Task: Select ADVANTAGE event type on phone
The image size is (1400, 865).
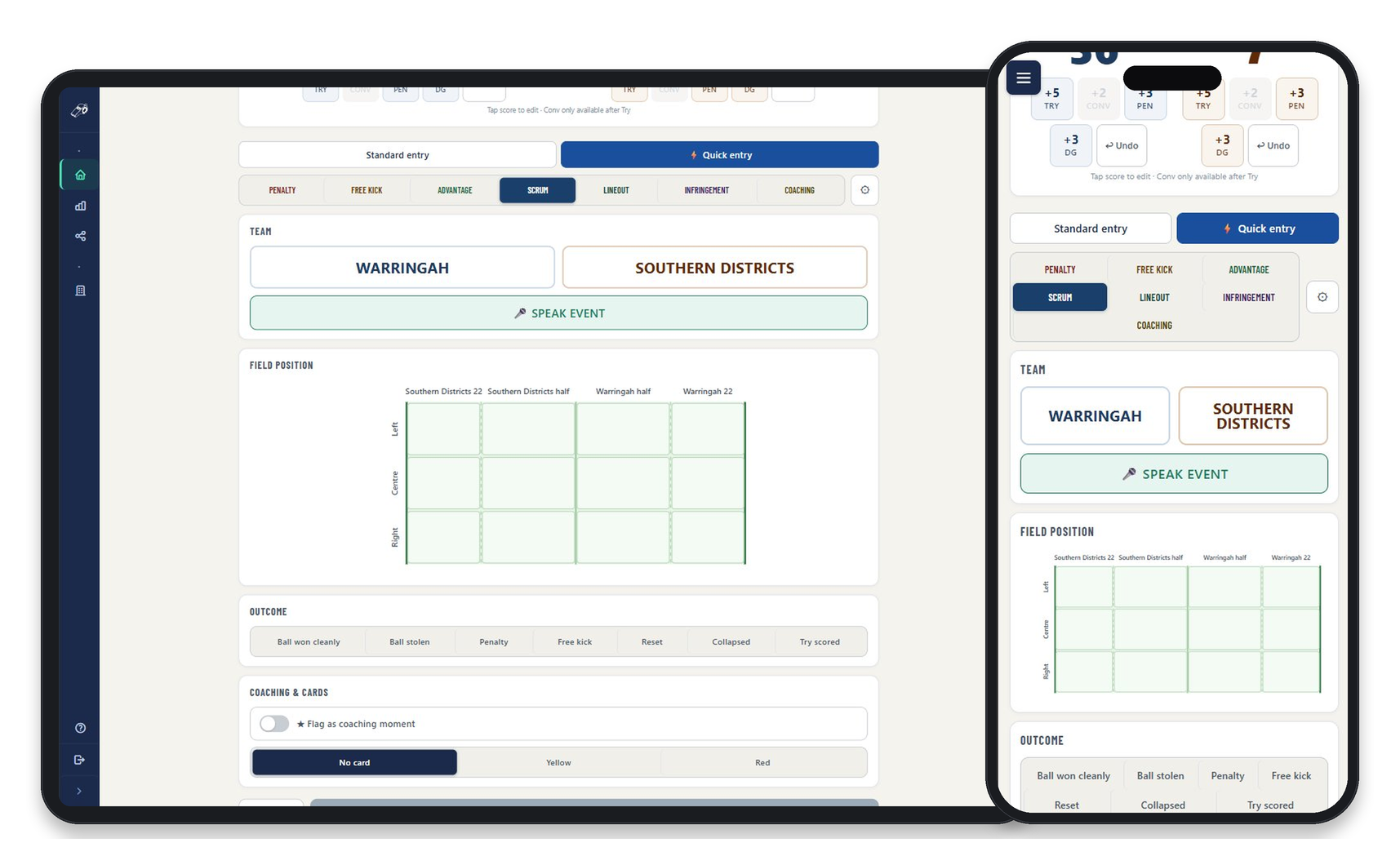Action: coord(1248,269)
